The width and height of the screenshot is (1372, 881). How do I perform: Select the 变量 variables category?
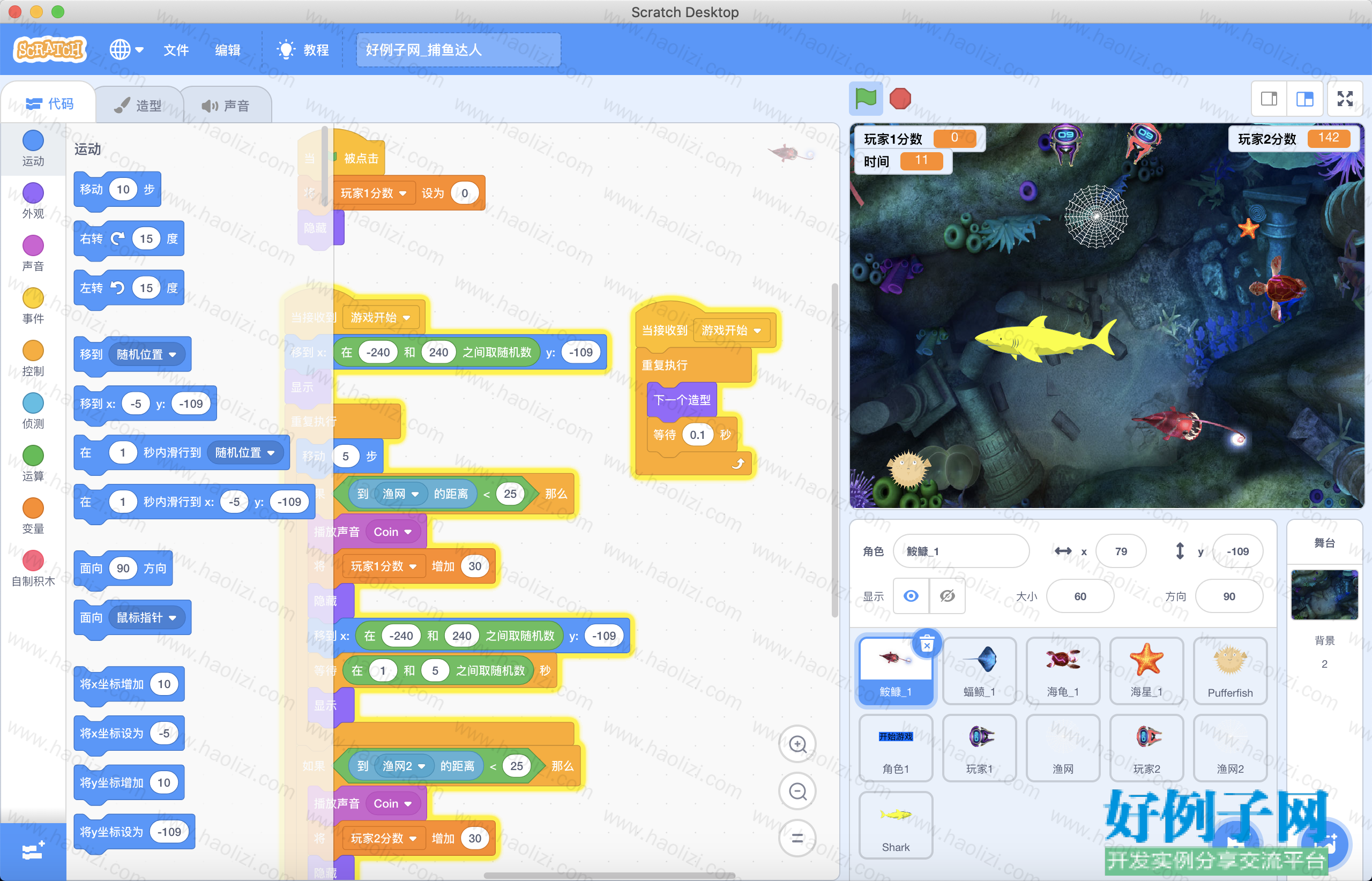(33, 517)
